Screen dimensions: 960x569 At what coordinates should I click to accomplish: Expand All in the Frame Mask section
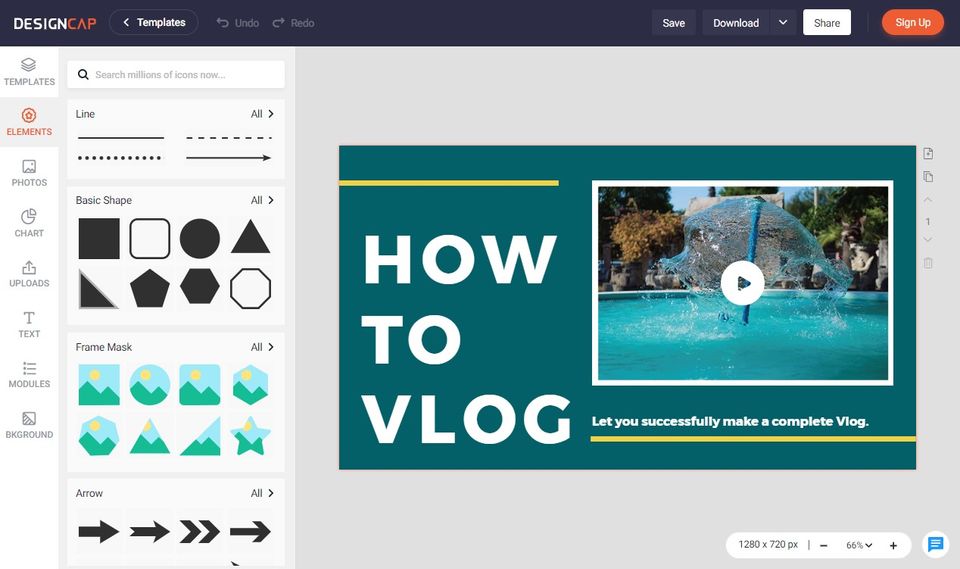[262, 347]
